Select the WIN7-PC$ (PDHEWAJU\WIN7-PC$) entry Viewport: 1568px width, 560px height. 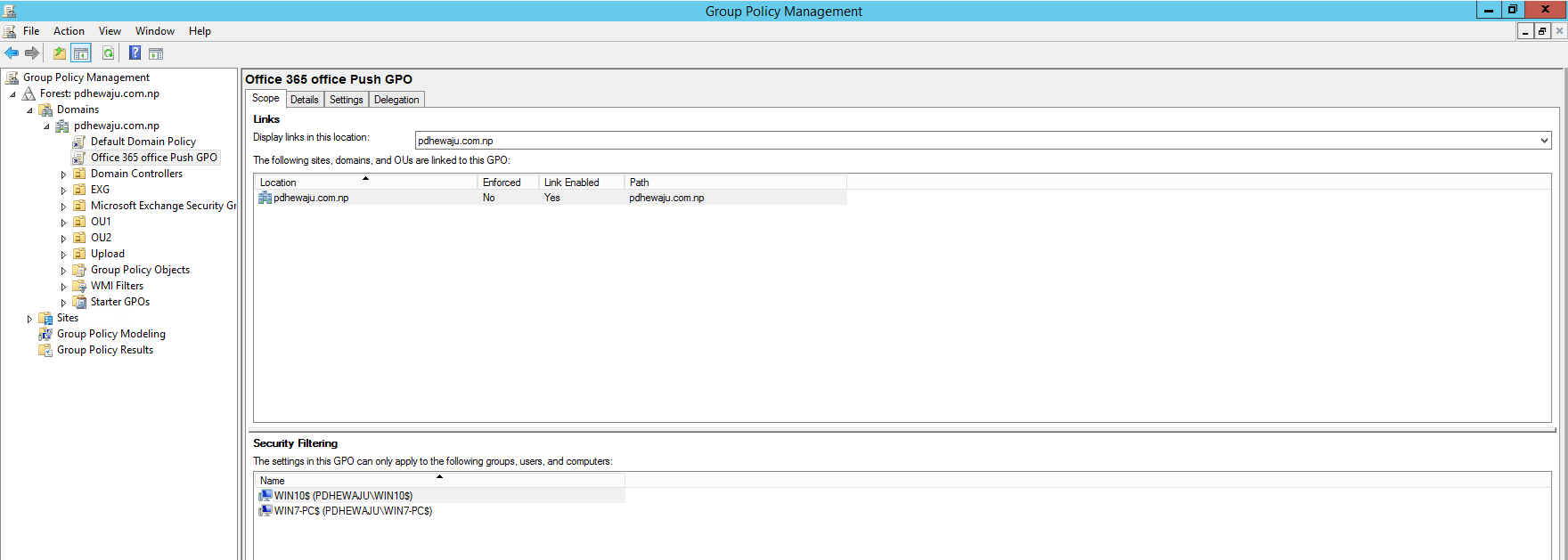(353, 511)
